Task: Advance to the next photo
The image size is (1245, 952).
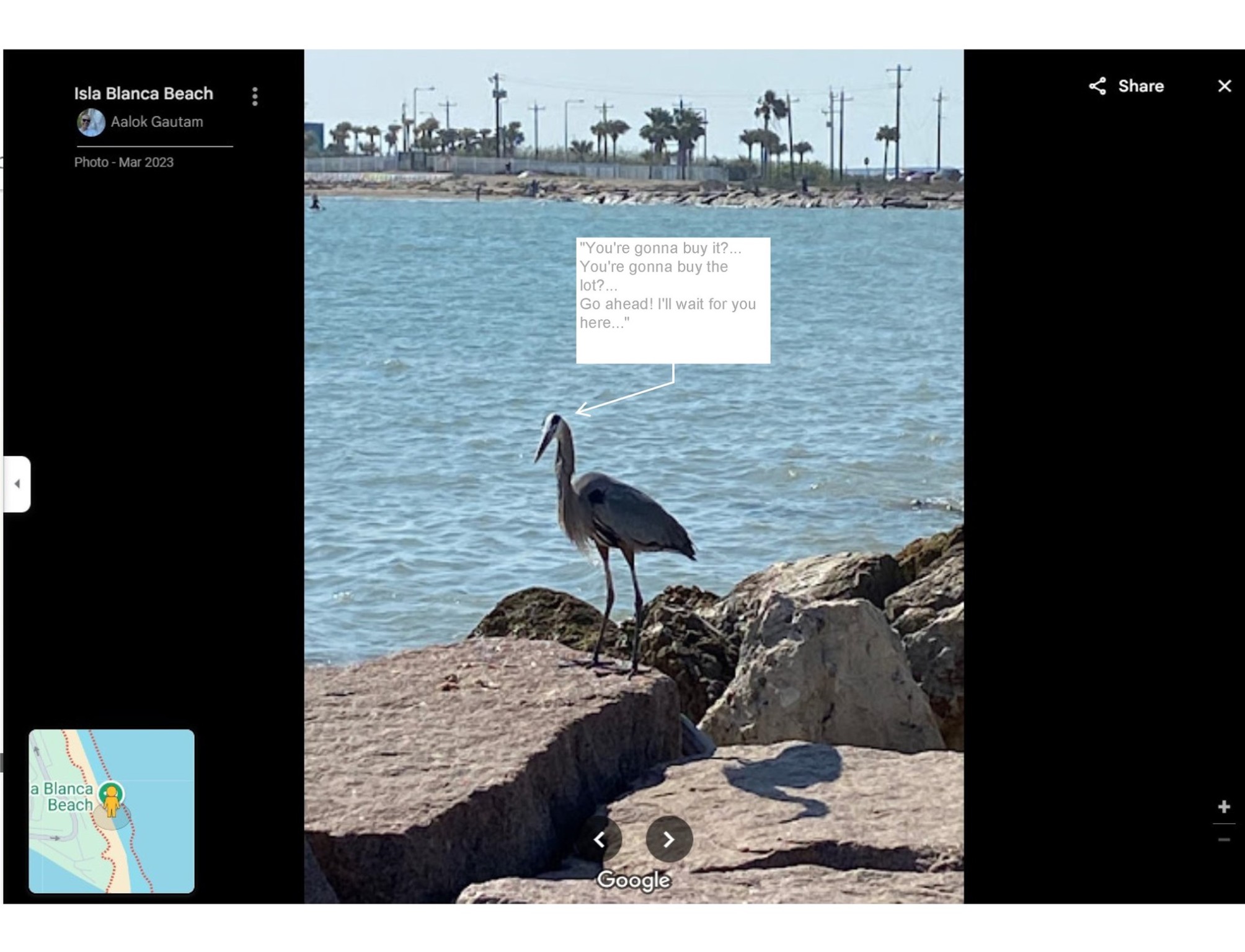Action: (x=668, y=840)
